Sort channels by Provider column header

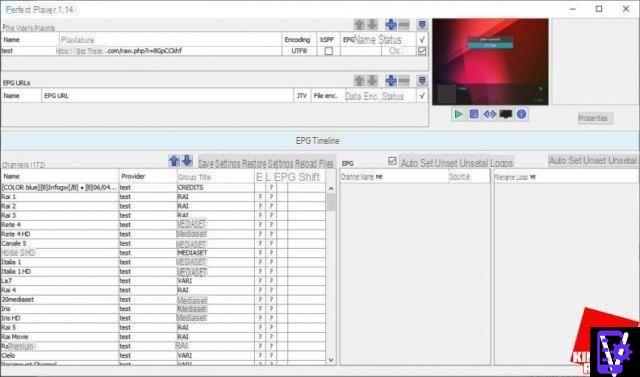tap(148, 176)
